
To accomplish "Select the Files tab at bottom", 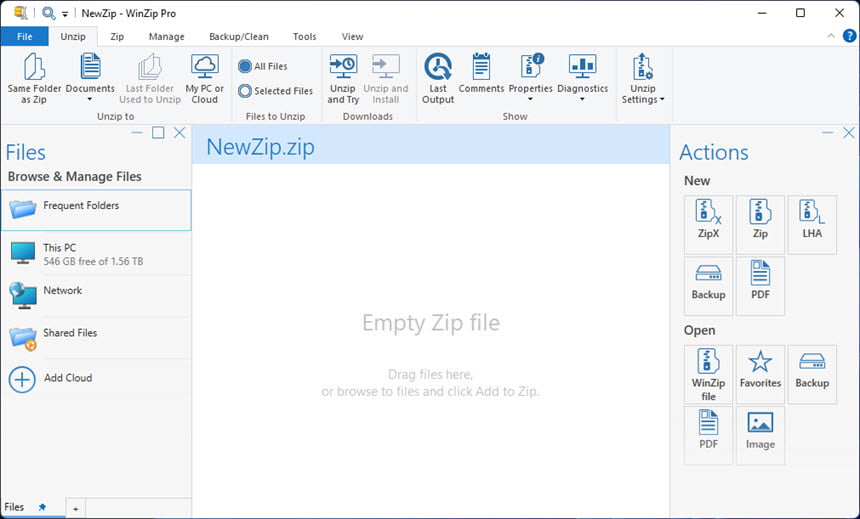I will tap(14, 507).
